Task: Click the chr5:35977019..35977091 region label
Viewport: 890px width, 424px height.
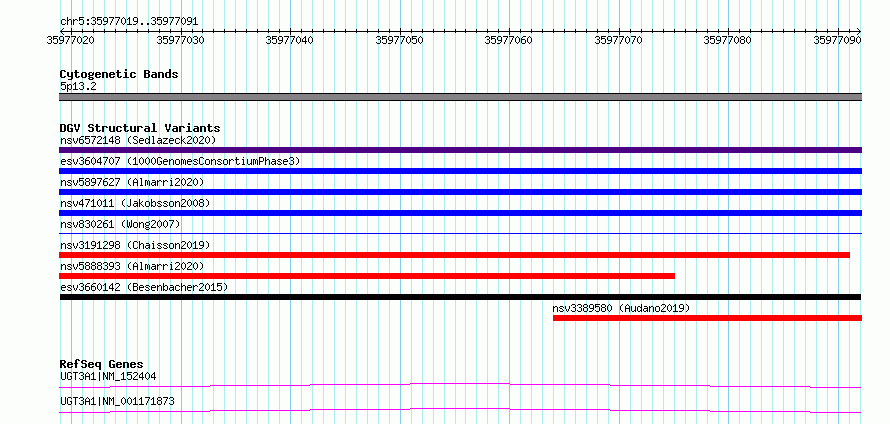Action: (129, 22)
